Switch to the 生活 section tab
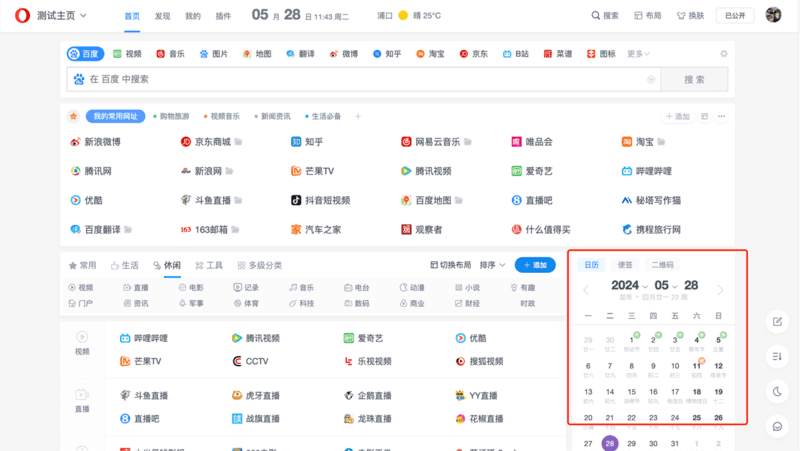The width and height of the screenshot is (800, 451). [x=124, y=265]
